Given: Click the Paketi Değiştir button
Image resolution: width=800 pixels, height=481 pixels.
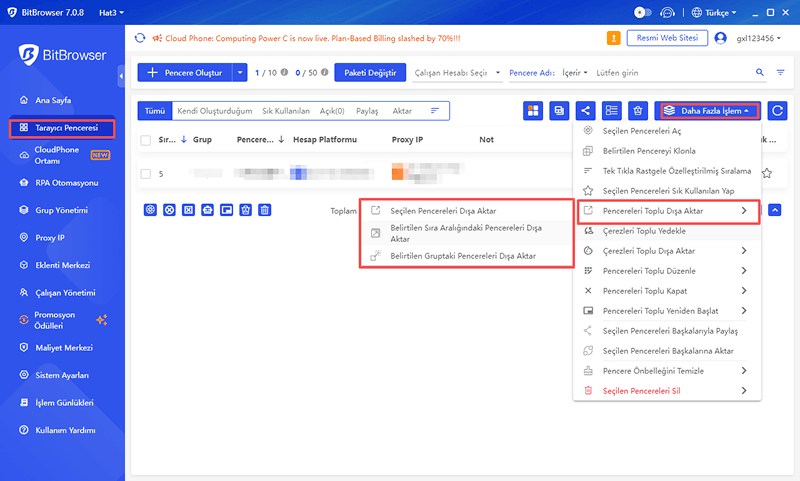Looking at the screenshot, I should [370, 73].
